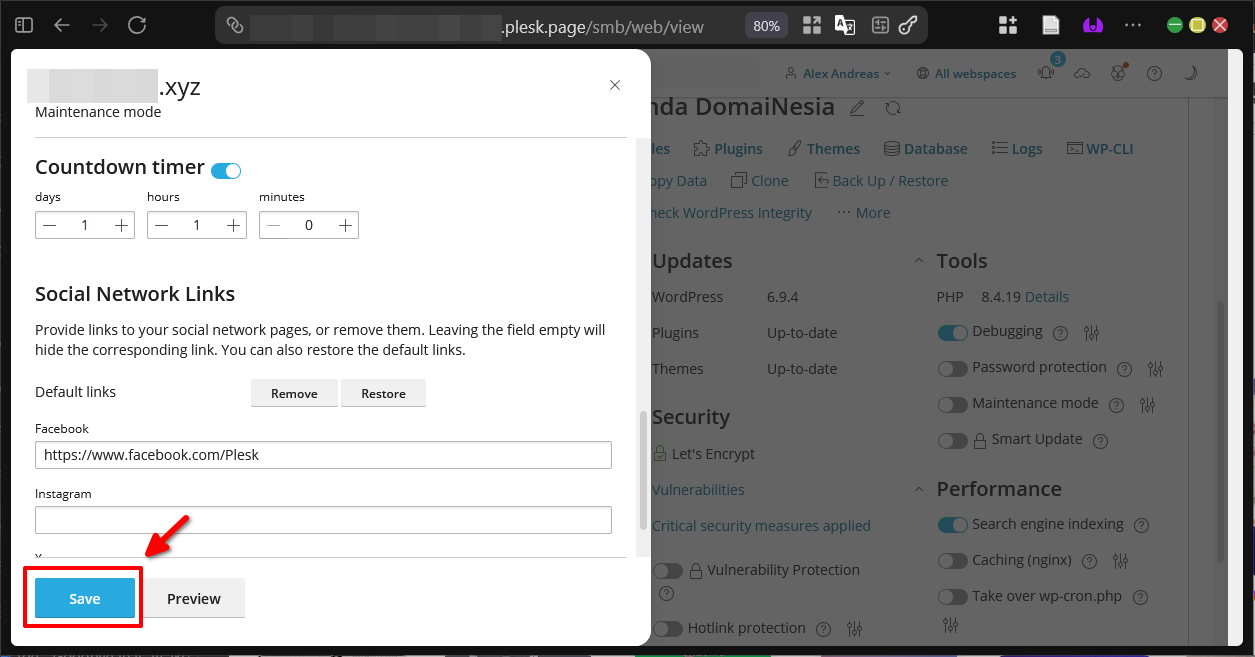
Task: Turn off Search engine indexing toggle
Action: coord(953,525)
